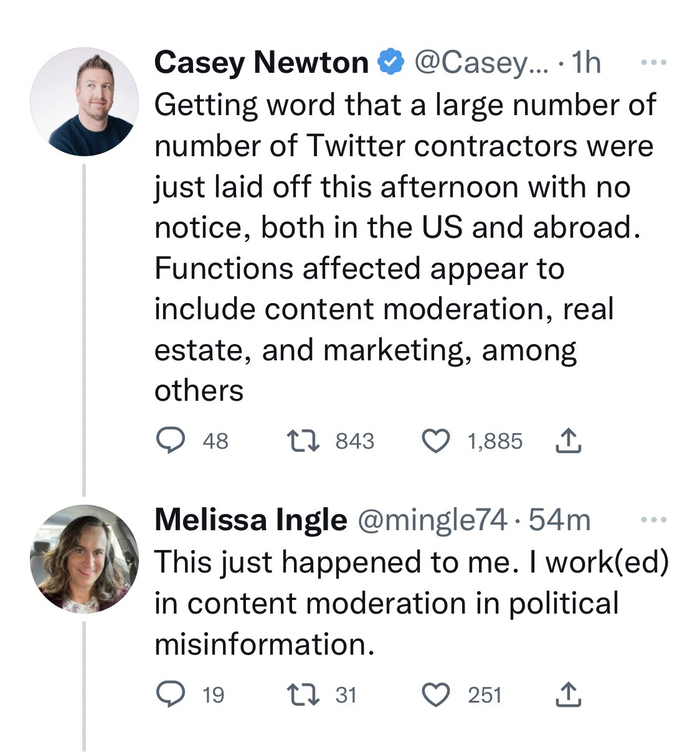Open Melissa Ingle's profile picture
This screenshot has width=700, height=753.
[x=84, y=558]
